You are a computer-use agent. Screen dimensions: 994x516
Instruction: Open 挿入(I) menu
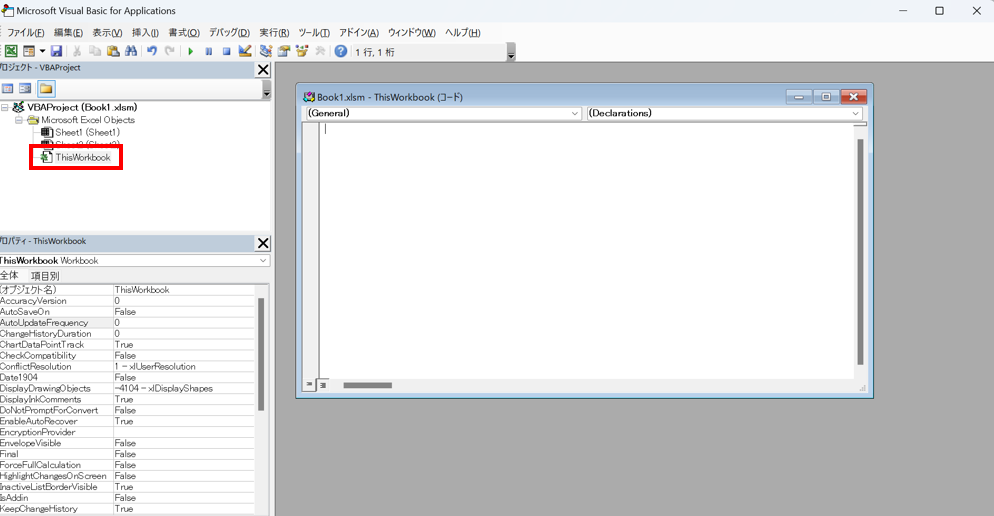click(145, 32)
